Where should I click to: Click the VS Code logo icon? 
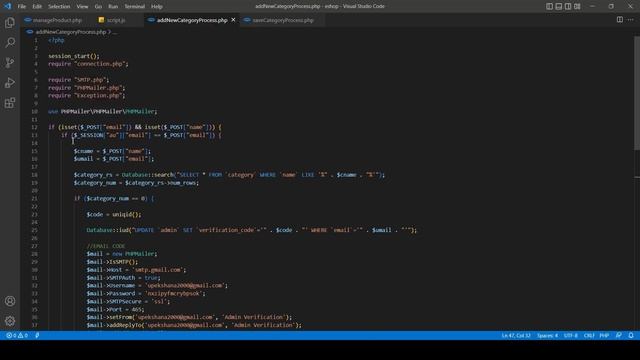click(7, 6)
